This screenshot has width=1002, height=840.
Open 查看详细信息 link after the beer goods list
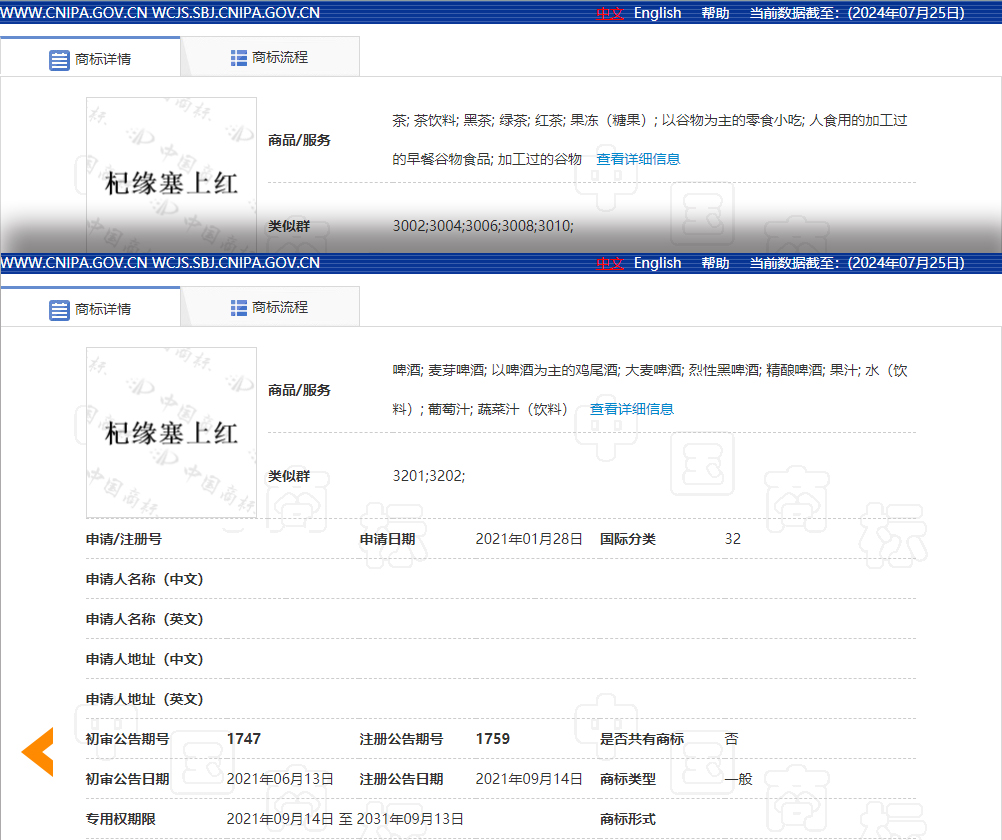631,409
